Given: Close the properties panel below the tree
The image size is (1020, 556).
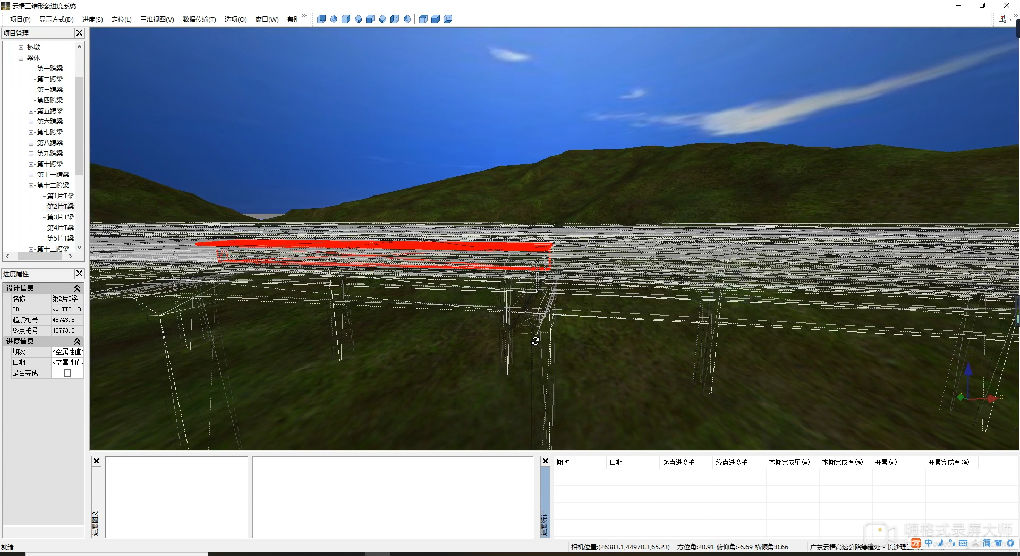Looking at the screenshot, I should pyautogui.click(x=79, y=274).
